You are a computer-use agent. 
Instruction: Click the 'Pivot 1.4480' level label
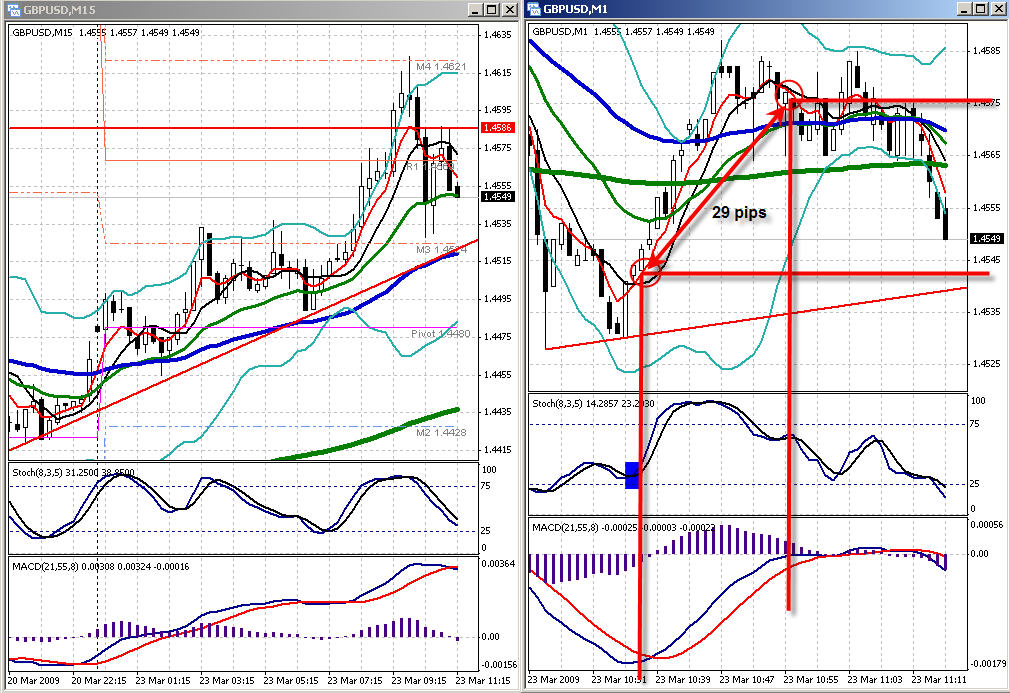[441, 334]
